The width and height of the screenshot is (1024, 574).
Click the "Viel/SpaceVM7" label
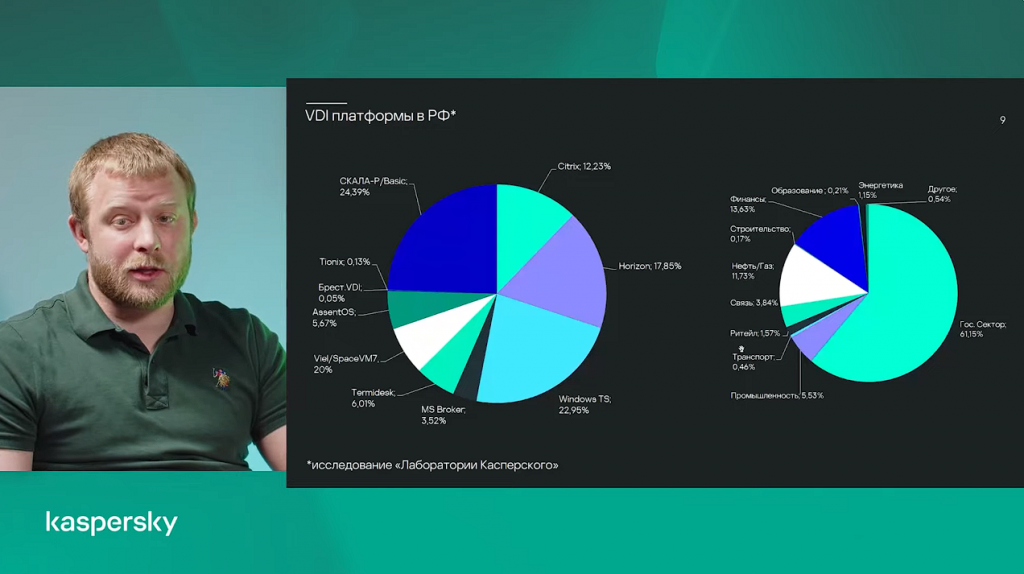click(345, 364)
